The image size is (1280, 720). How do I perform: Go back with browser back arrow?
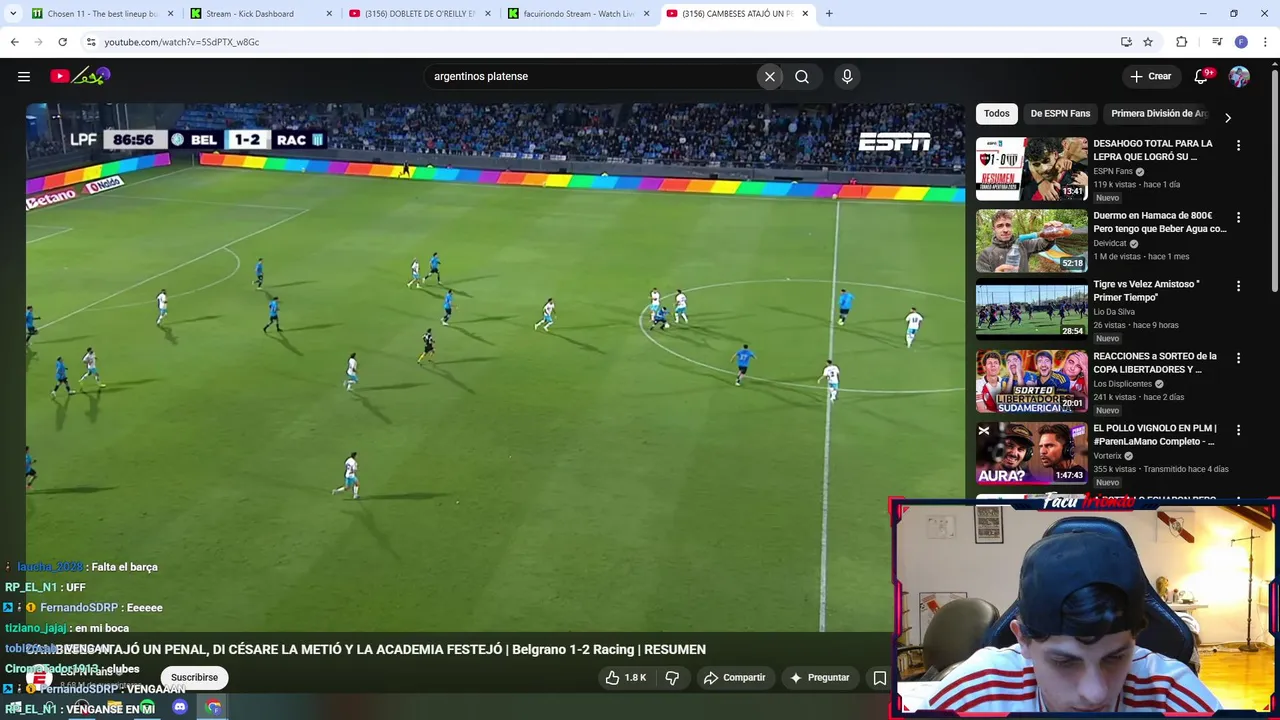[x=14, y=42]
